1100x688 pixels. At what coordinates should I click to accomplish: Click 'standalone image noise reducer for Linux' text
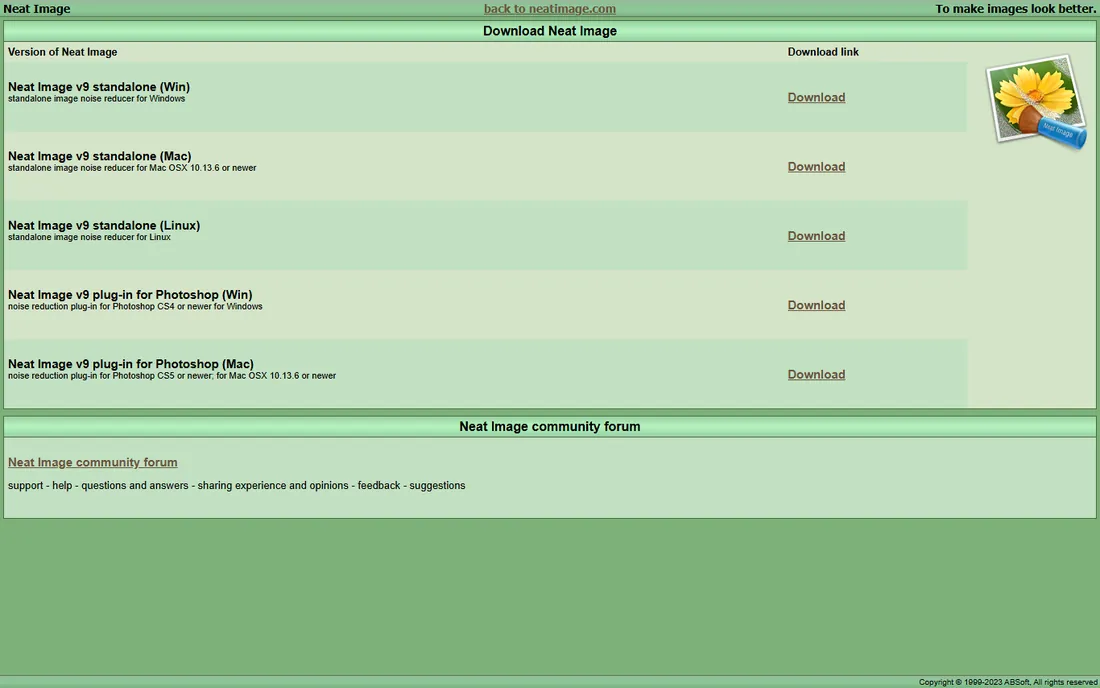pos(89,237)
